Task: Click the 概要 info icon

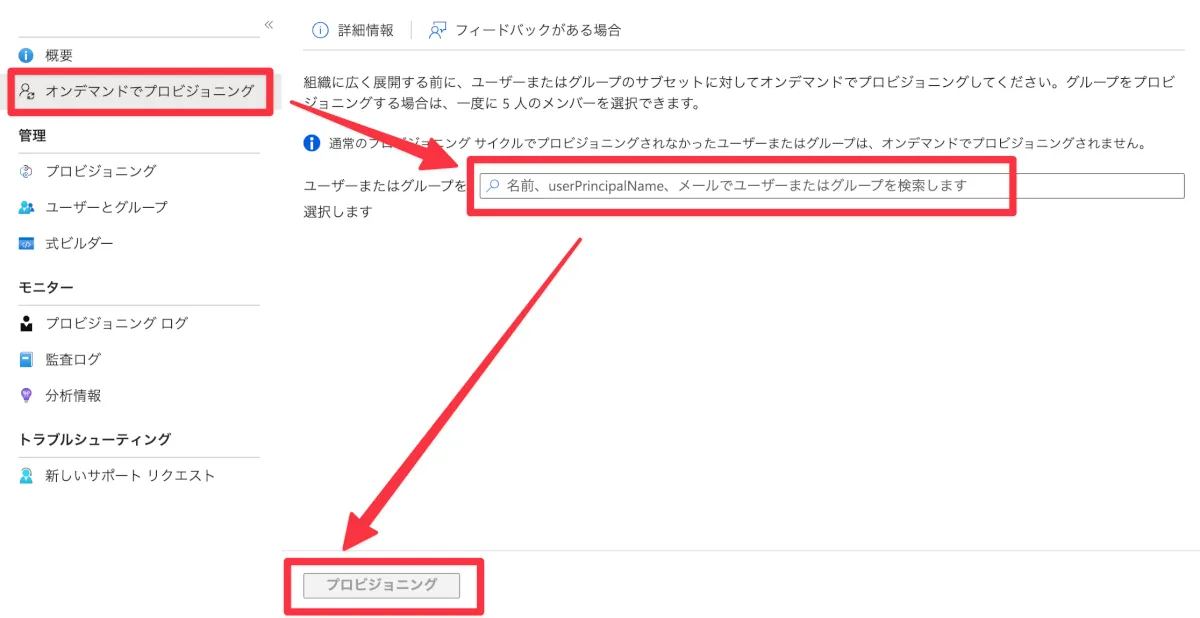Action: (x=27, y=56)
